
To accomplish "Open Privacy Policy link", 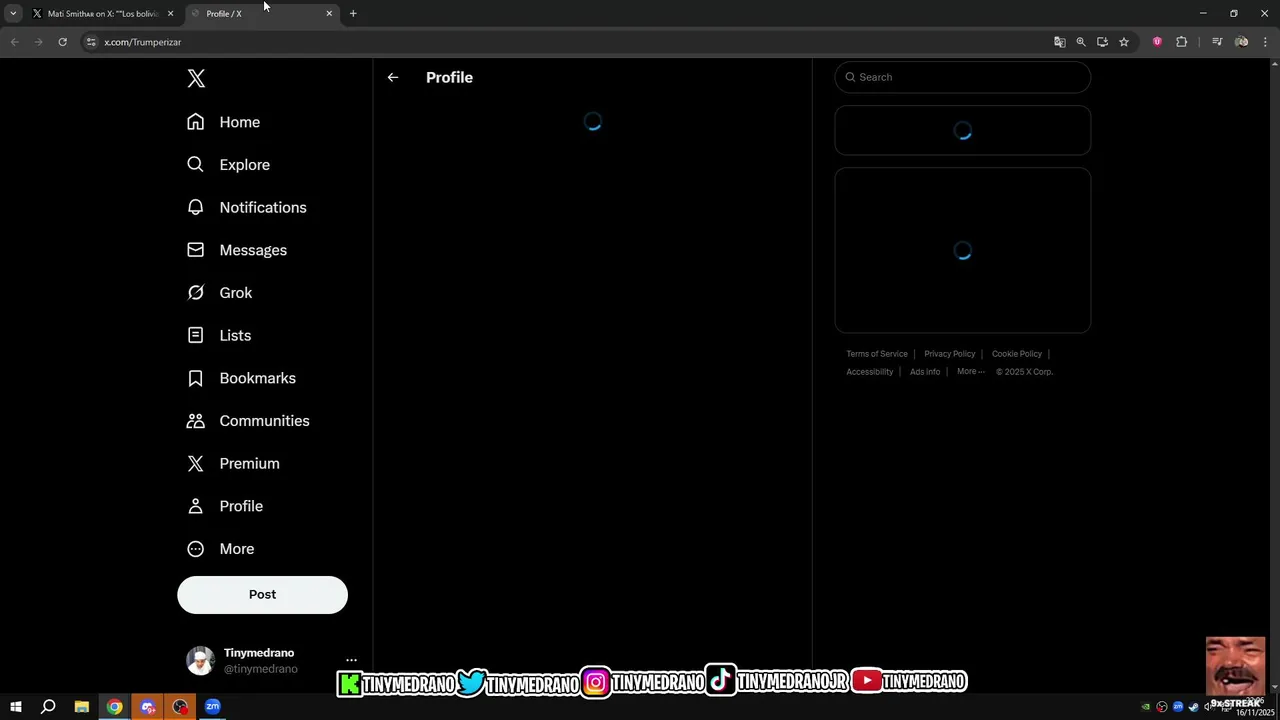I will point(949,354).
